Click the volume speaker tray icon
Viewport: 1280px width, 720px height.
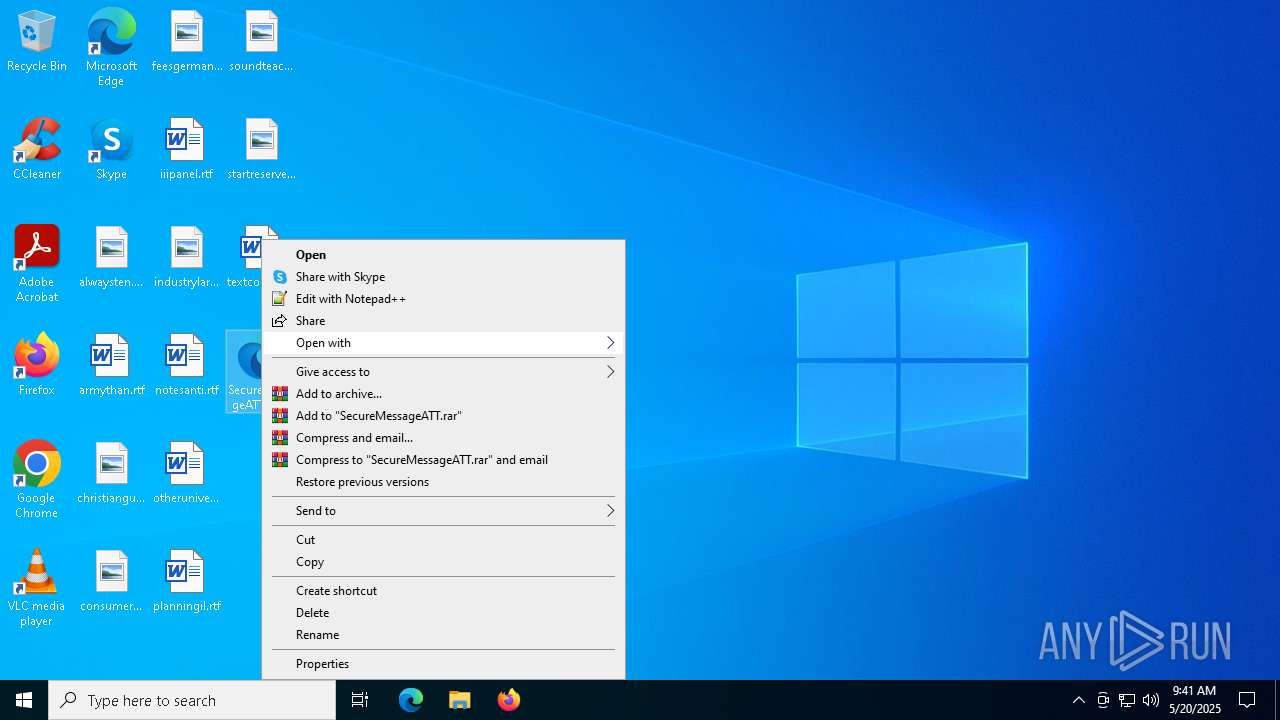point(1151,700)
